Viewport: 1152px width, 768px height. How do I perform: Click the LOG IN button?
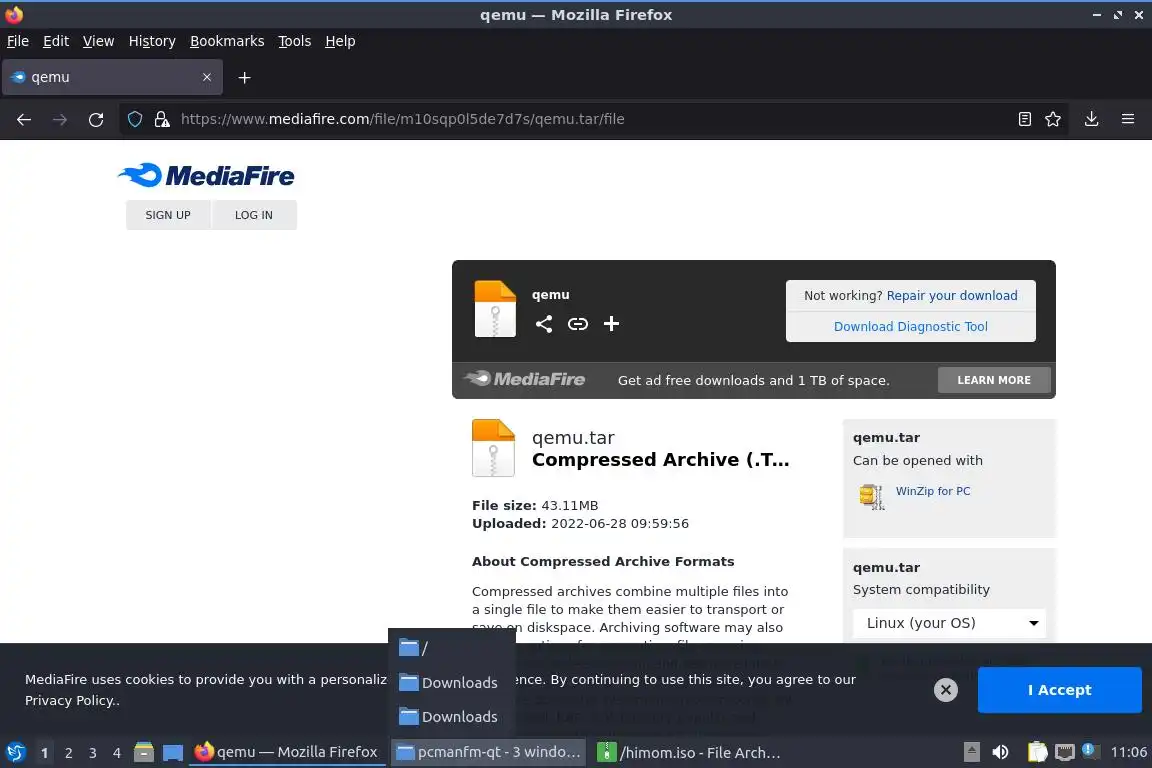(253, 215)
